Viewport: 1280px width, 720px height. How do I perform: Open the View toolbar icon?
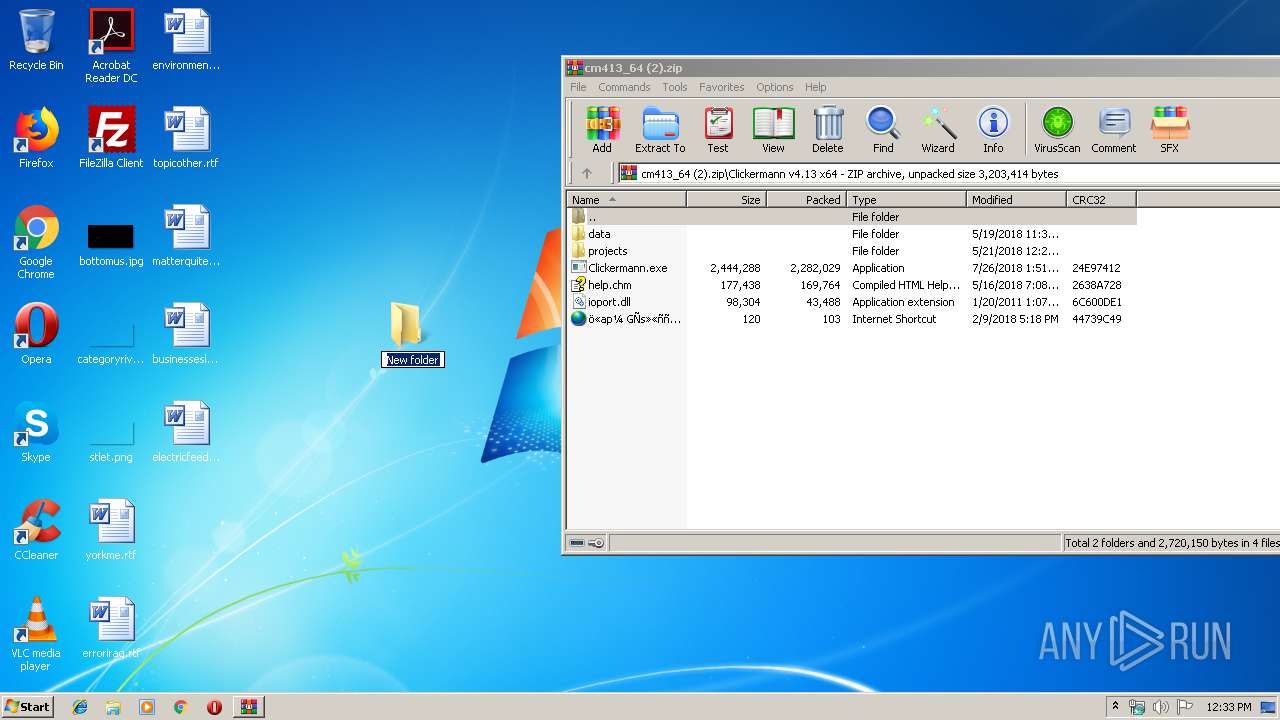773,130
